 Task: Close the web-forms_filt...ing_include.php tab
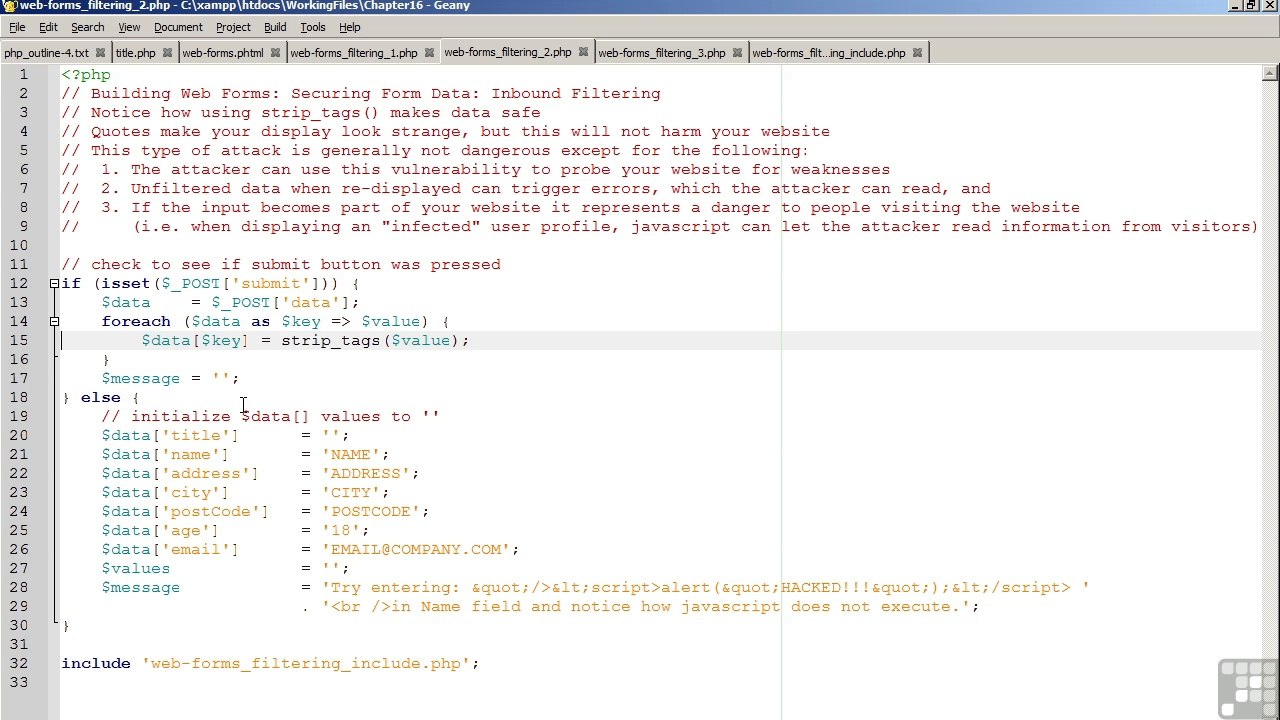coord(917,53)
